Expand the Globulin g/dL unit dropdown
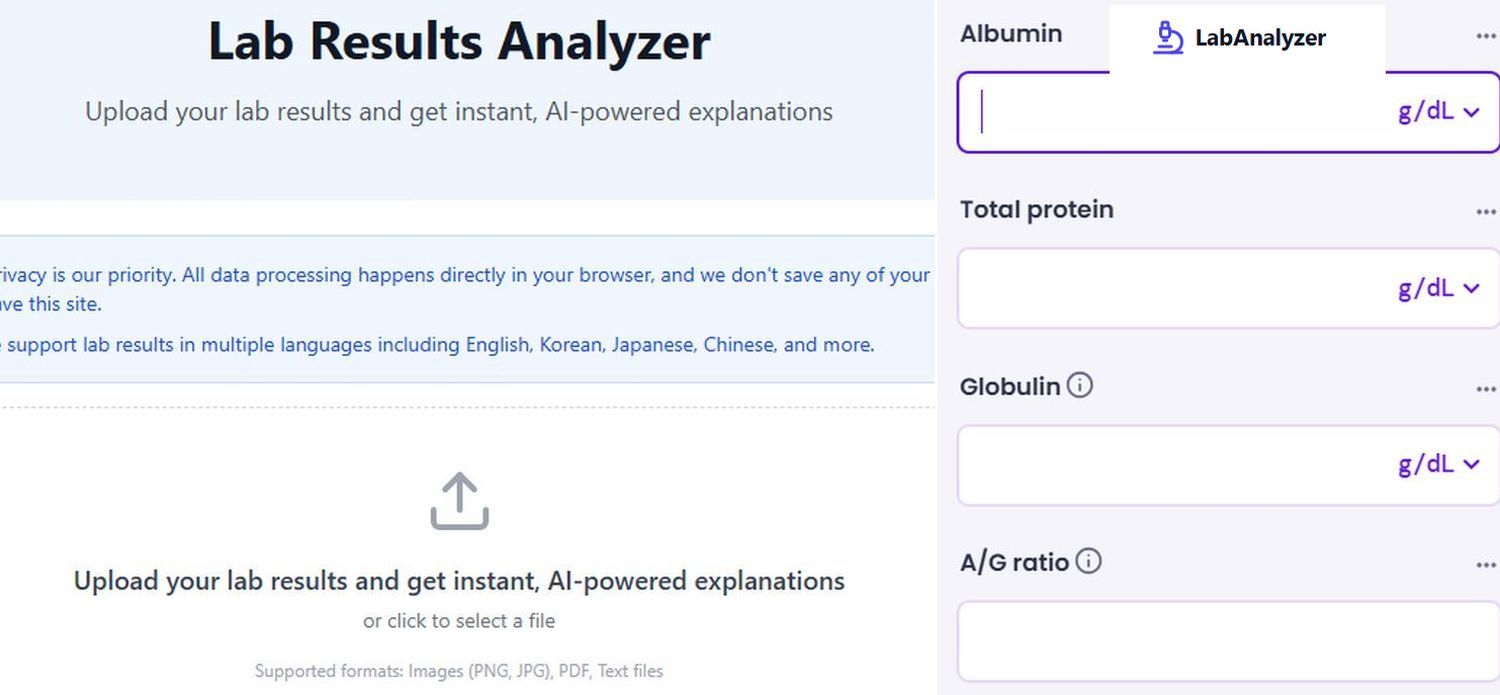This screenshot has height=695, width=1500. pos(1439,464)
